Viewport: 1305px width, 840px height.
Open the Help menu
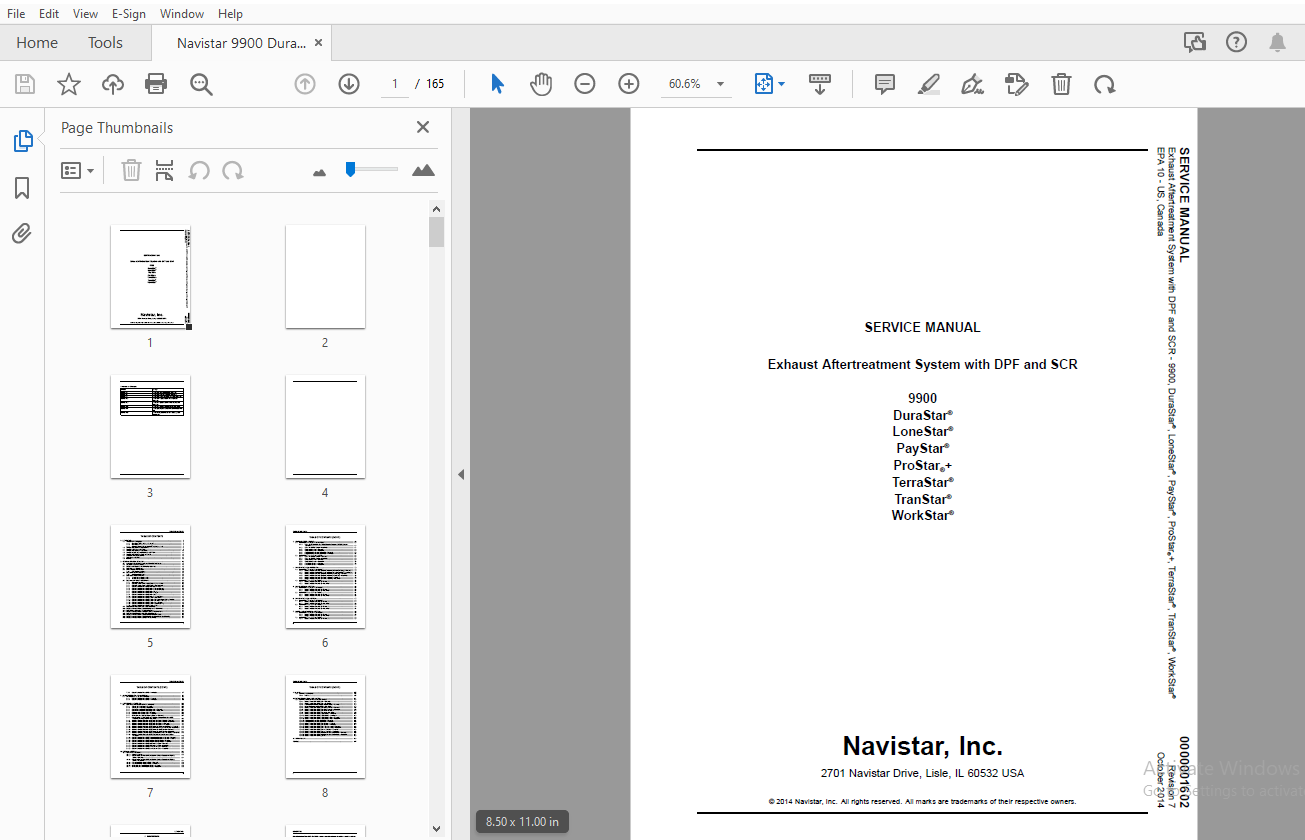coord(230,14)
